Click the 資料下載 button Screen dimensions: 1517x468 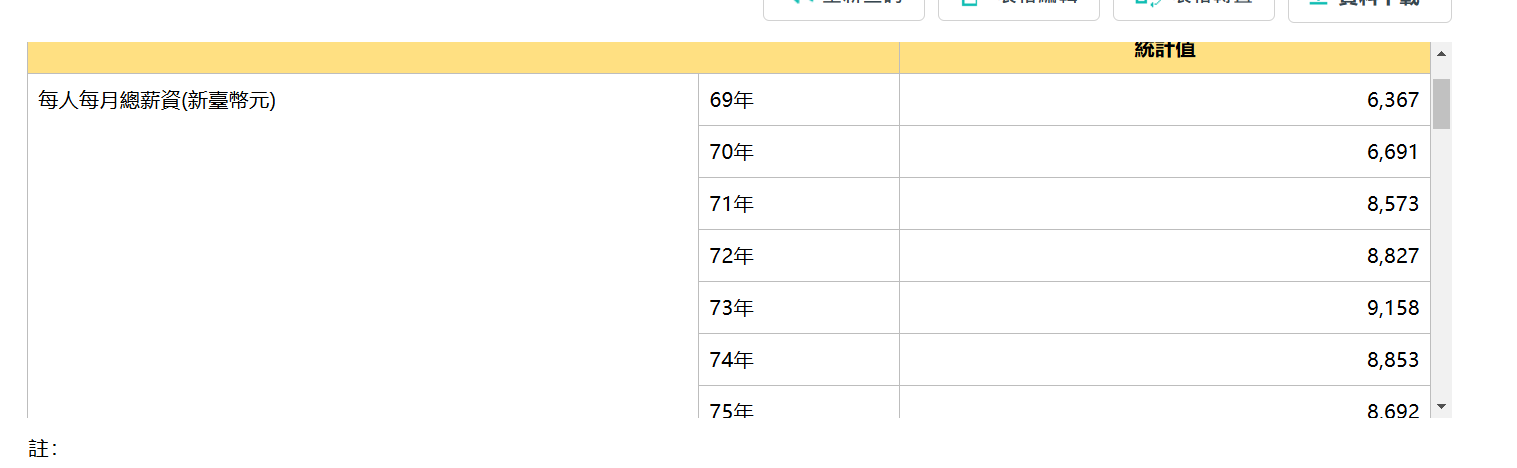coord(1369,7)
